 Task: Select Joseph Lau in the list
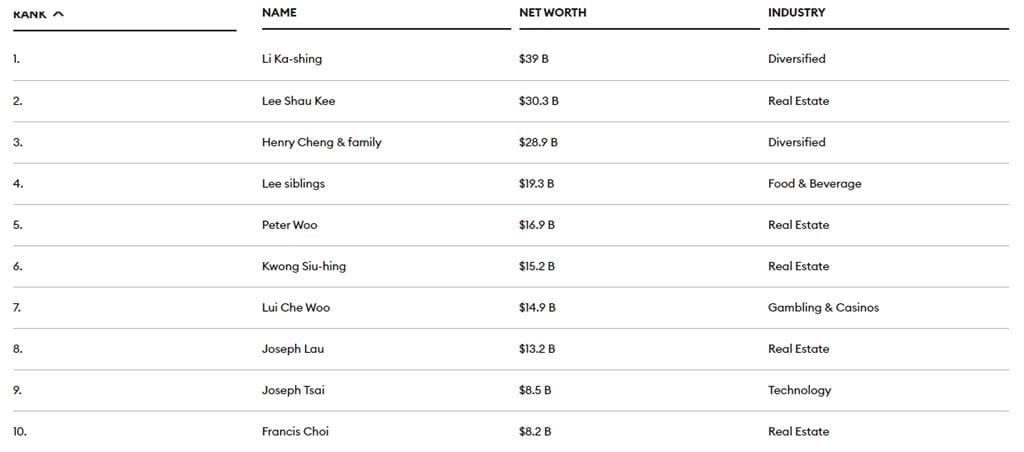tap(293, 349)
